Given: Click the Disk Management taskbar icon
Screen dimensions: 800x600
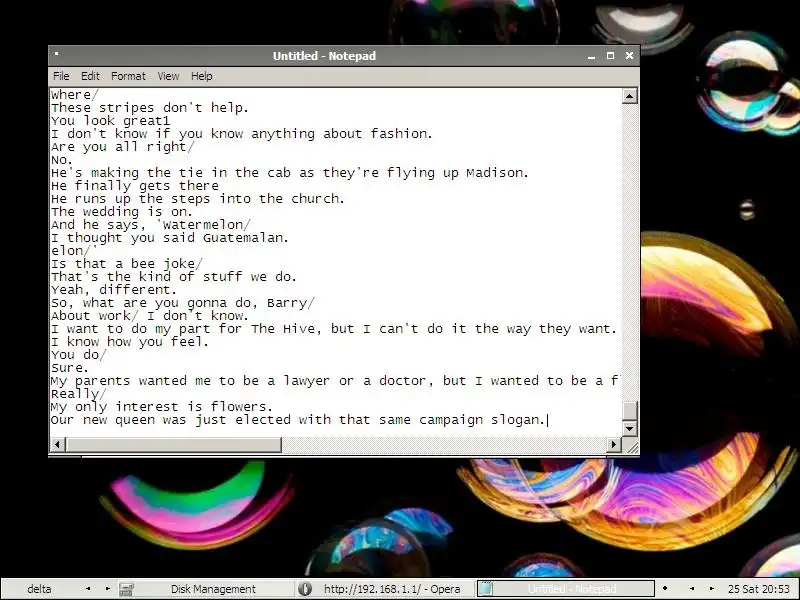Looking at the screenshot, I should click(126, 589).
